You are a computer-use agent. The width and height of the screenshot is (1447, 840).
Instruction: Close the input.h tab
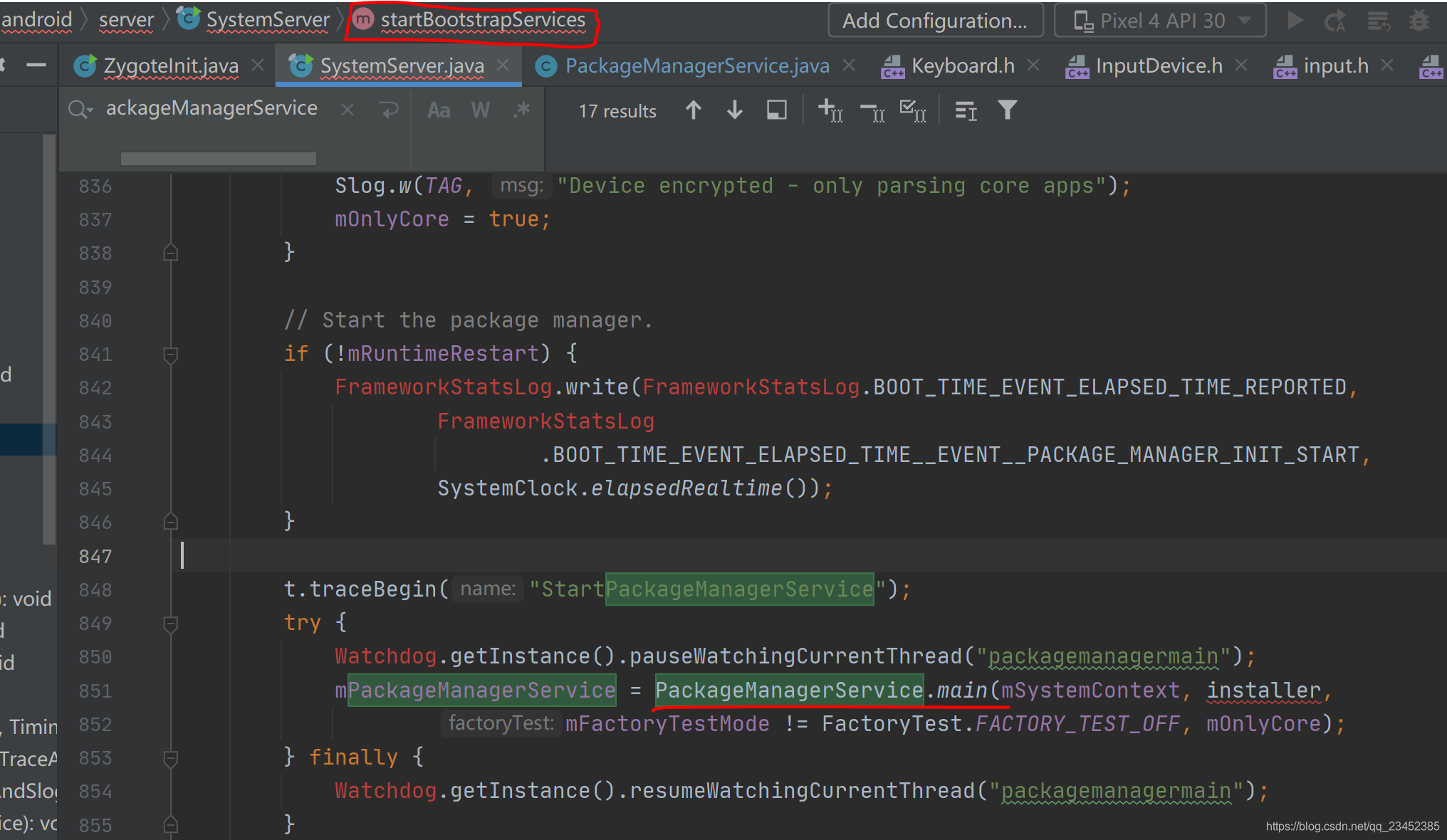[1386, 65]
